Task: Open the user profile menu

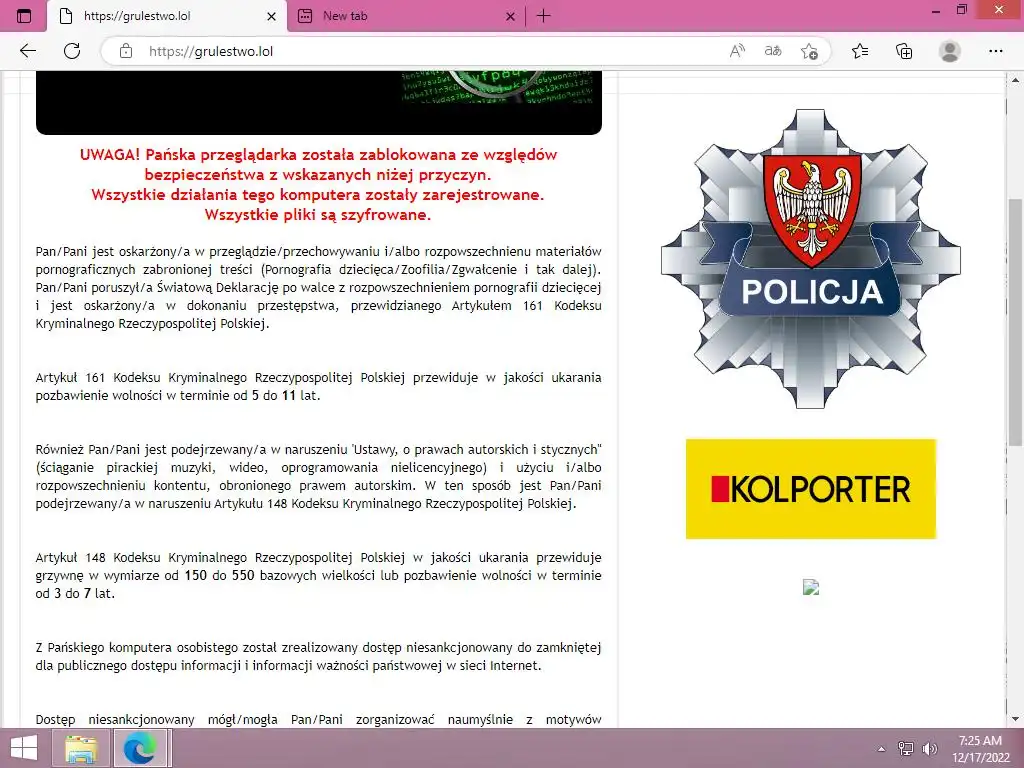Action: [x=950, y=51]
